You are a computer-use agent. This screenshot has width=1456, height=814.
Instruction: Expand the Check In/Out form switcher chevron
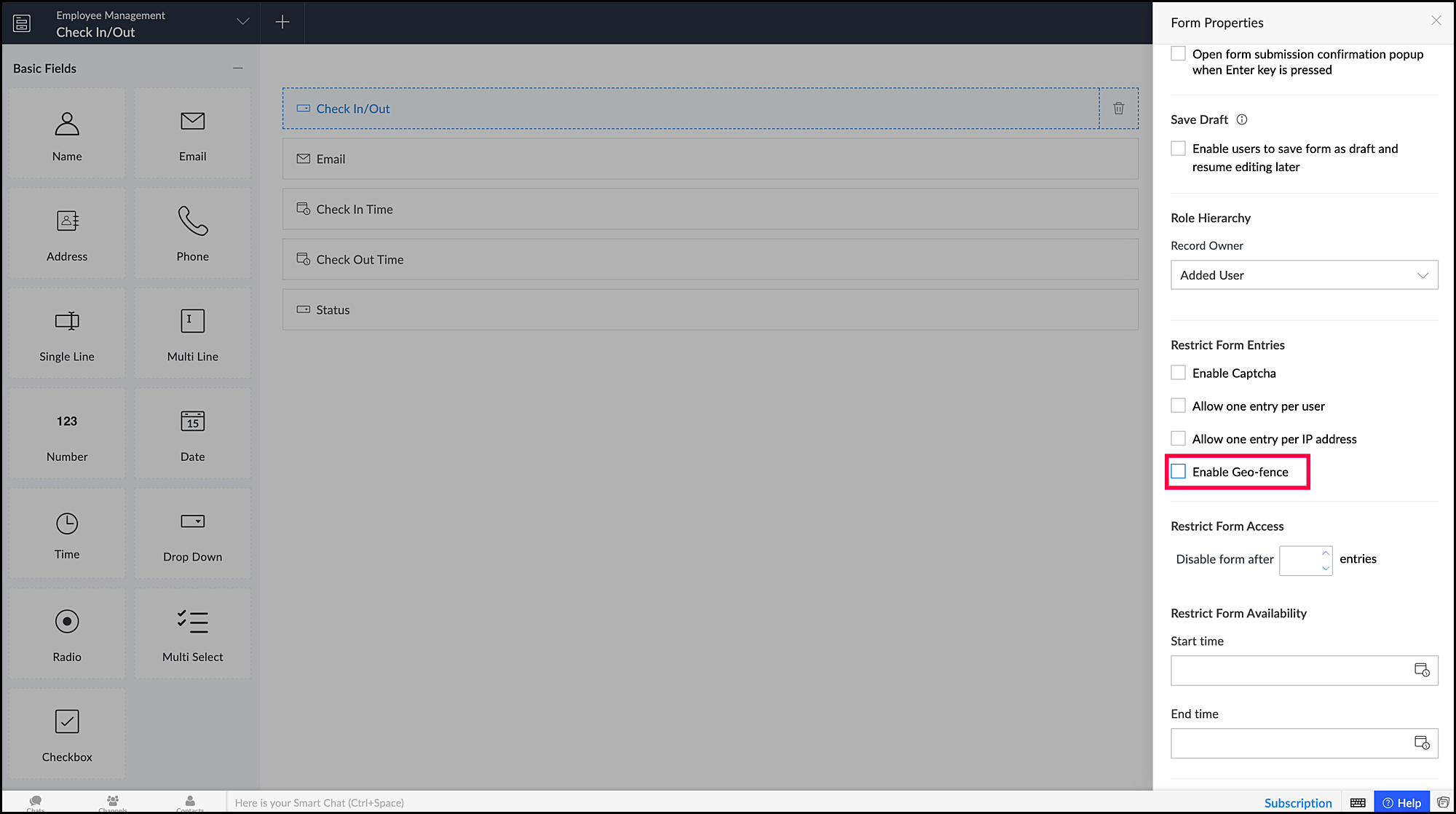pyautogui.click(x=243, y=22)
